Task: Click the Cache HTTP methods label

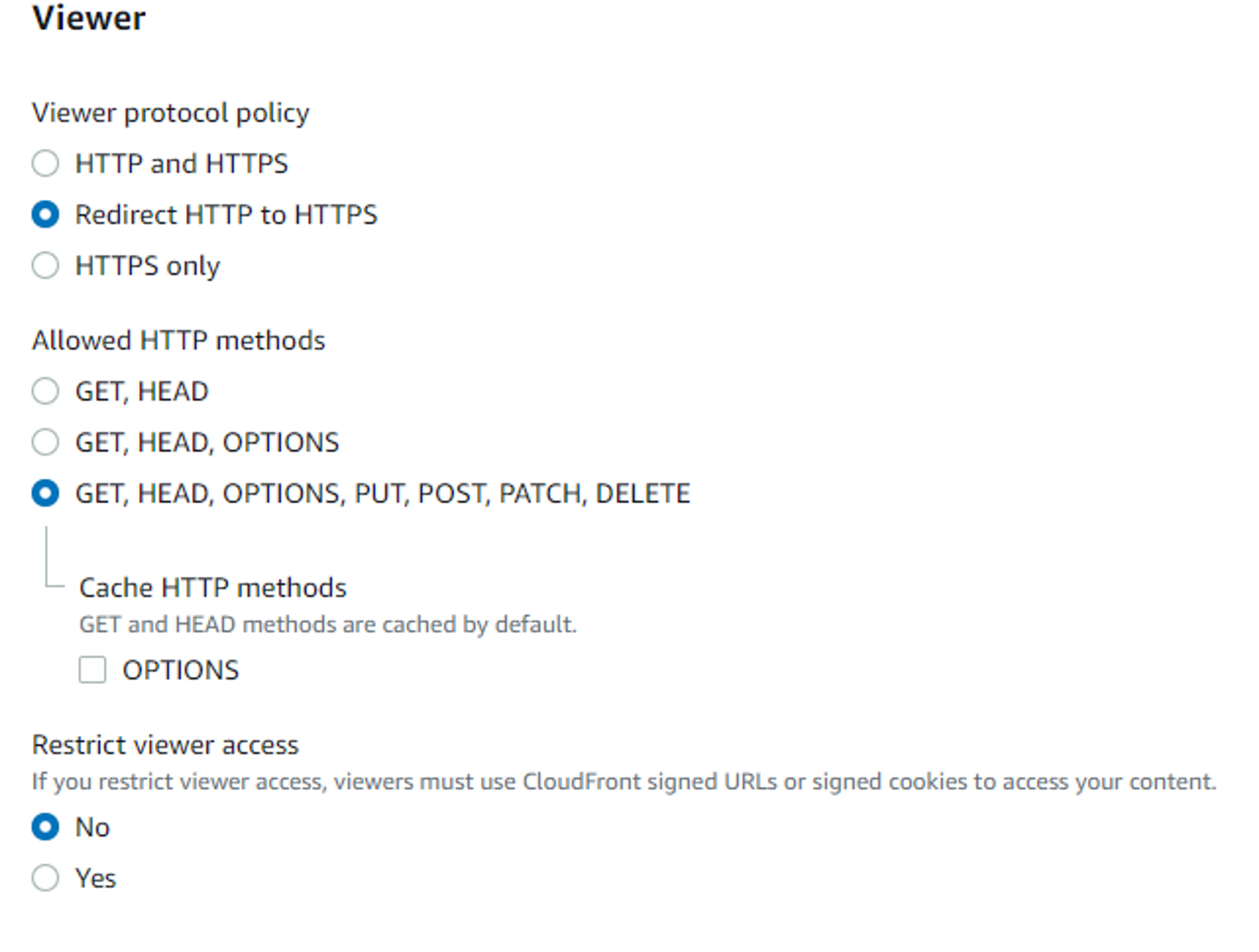Action: (x=213, y=587)
